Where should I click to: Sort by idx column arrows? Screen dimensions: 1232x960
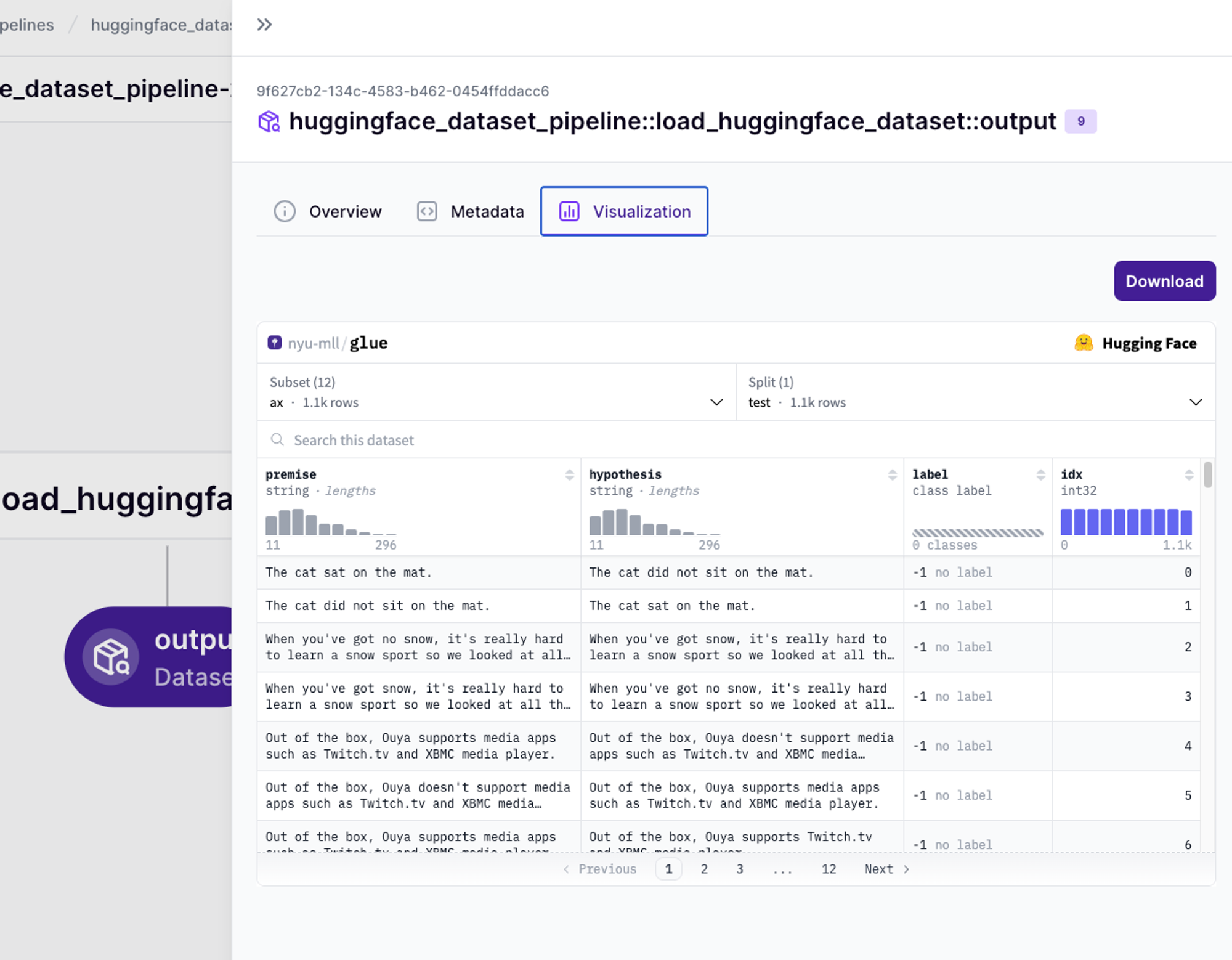click(x=1189, y=474)
